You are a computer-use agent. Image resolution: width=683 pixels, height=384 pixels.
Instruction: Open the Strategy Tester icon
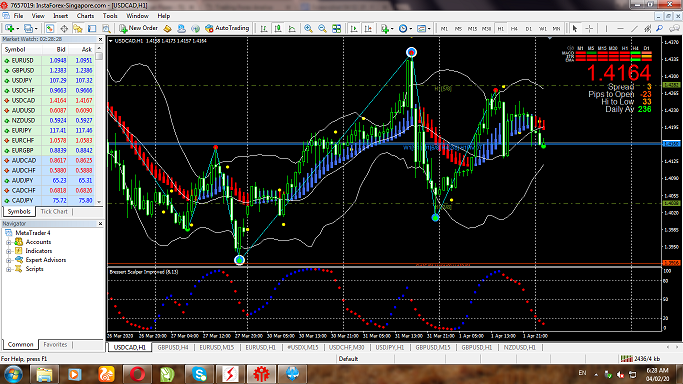pos(106,28)
